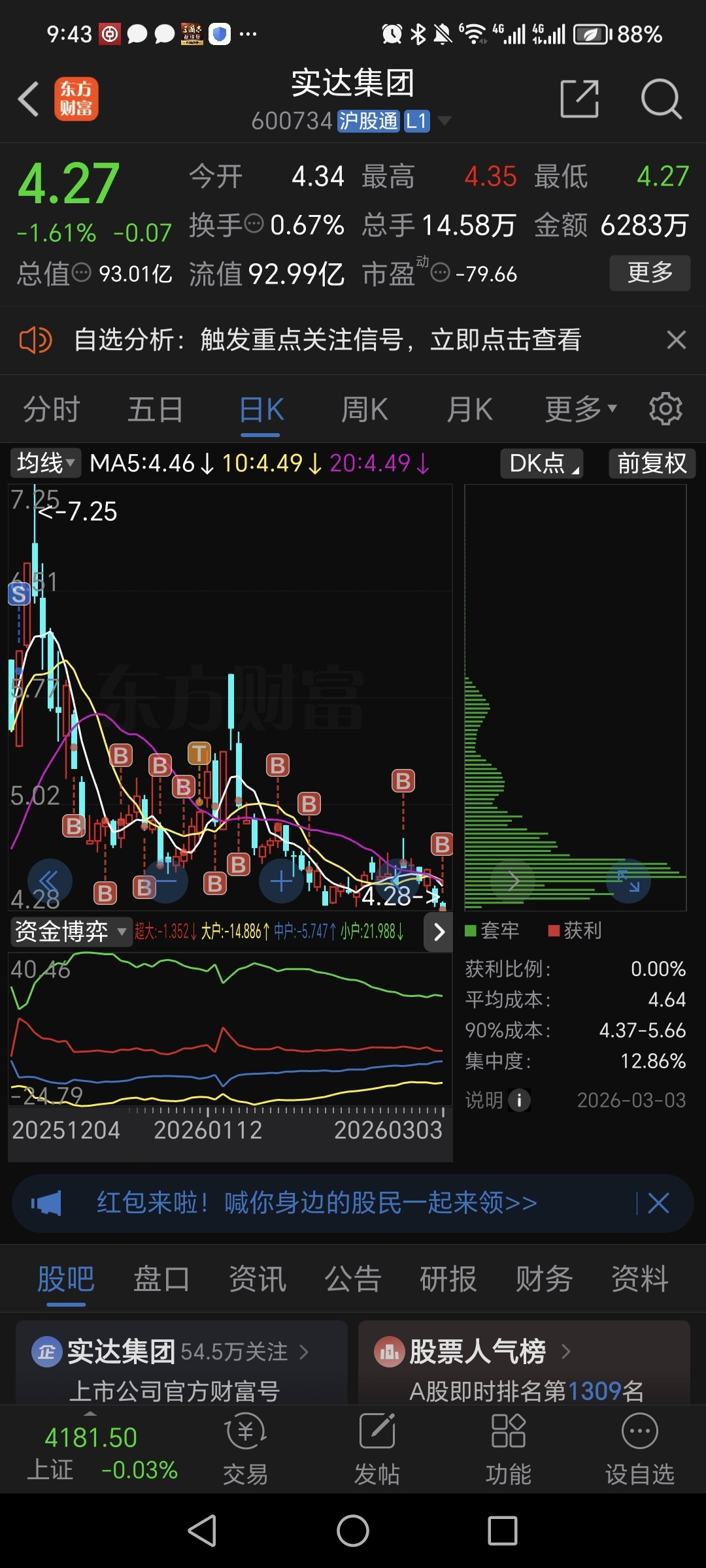The width and height of the screenshot is (706, 1568).
Task: Tap the double-left arrow chart scroll button
Action: coord(50,881)
